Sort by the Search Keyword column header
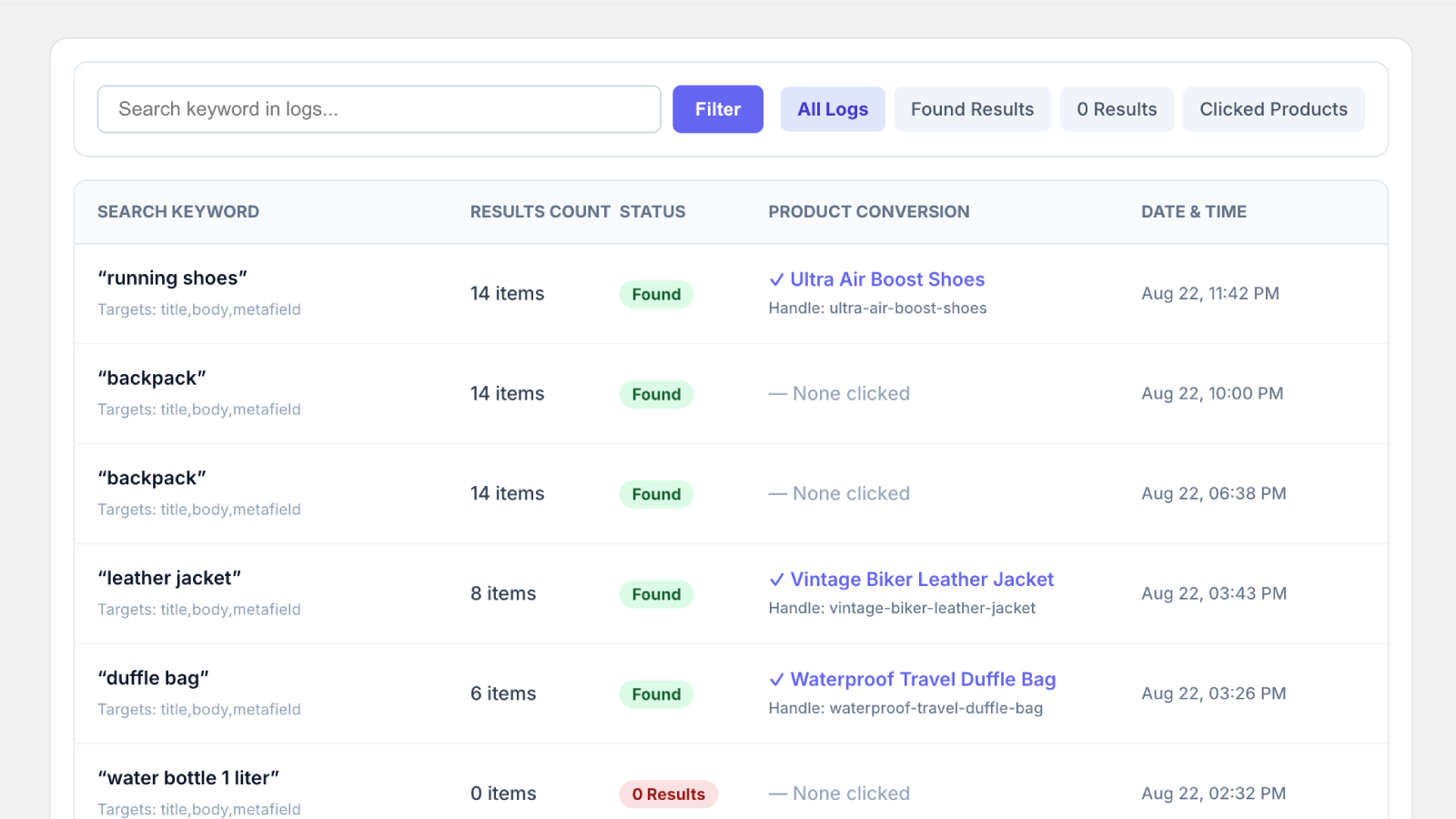1456x819 pixels. (x=178, y=212)
